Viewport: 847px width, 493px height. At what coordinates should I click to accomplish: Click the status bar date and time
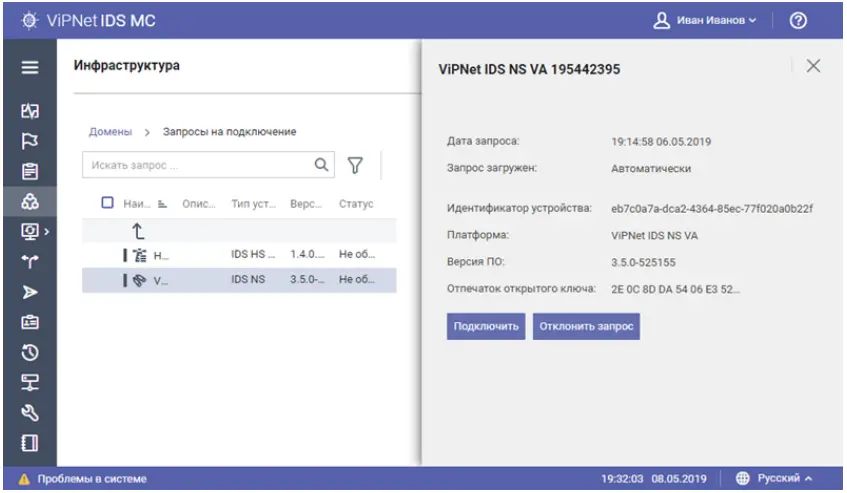coord(654,479)
